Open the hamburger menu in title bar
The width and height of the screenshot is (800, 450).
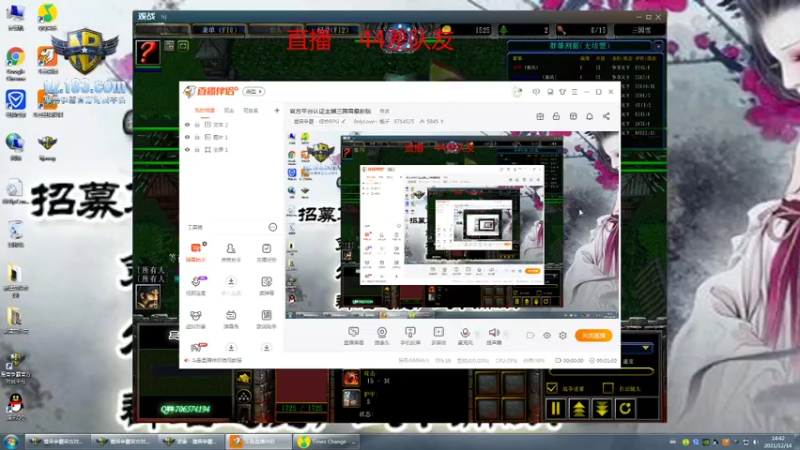click(574, 92)
